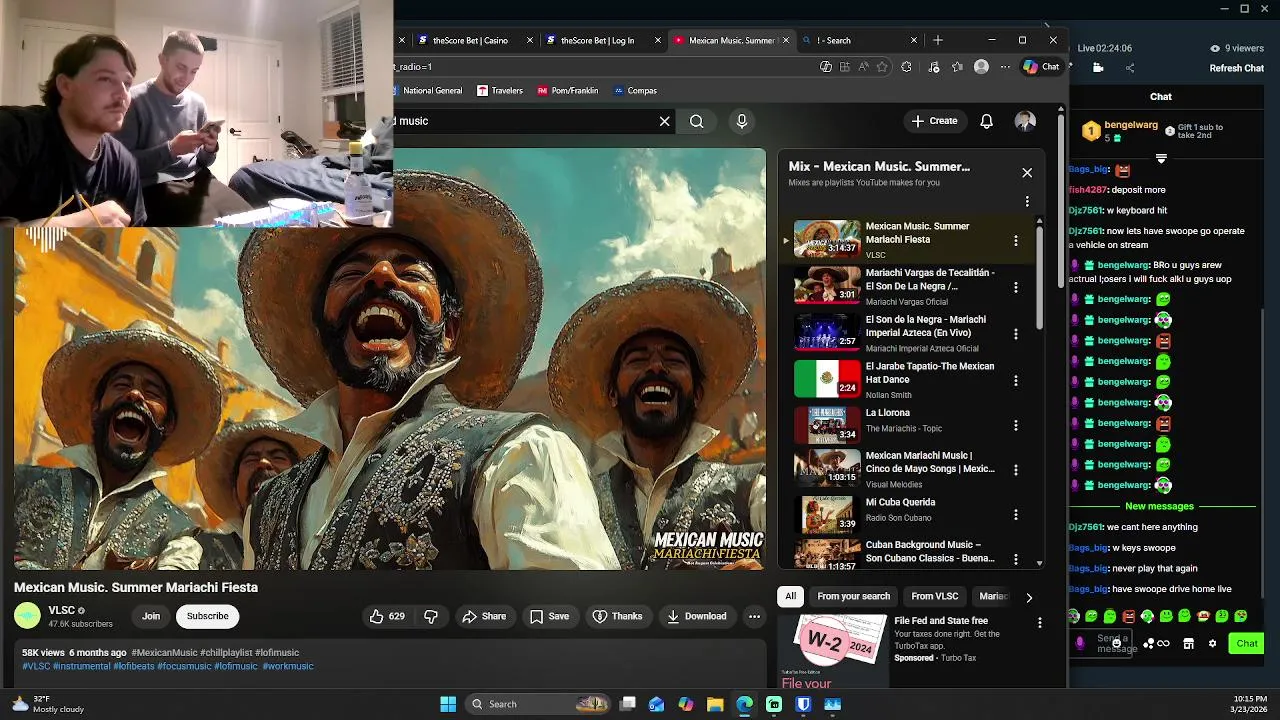This screenshot has height=720, width=1280.
Task: Subscribe to VLSC channel
Action: point(208,616)
